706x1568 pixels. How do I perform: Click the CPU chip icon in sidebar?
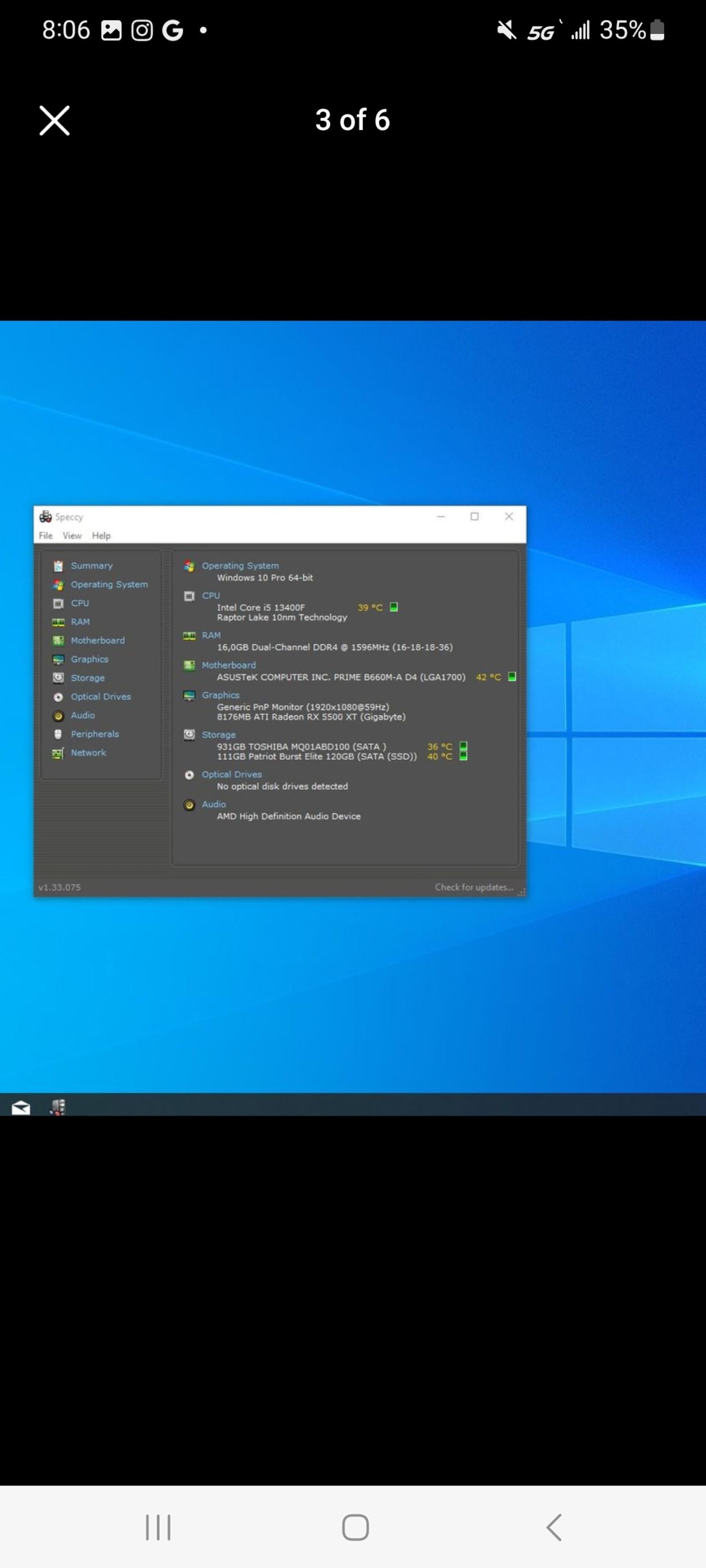(x=58, y=604)
